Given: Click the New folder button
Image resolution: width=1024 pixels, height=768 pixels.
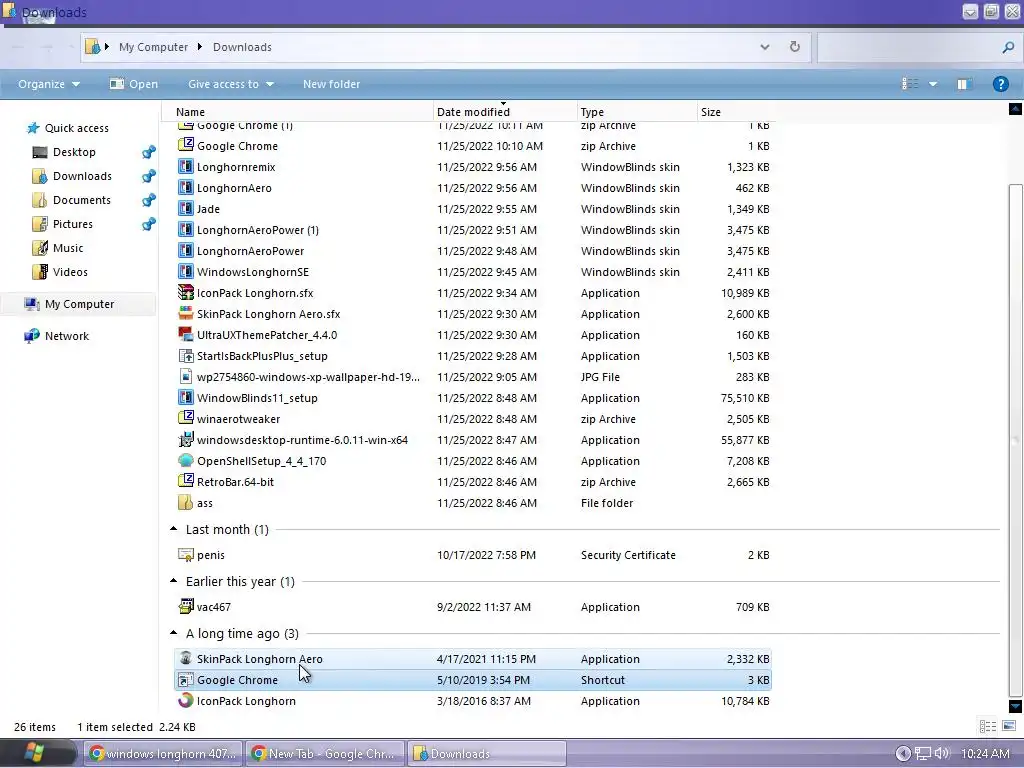Looking at the screenshot, I should pyautogui.click(x=331, y=84).
